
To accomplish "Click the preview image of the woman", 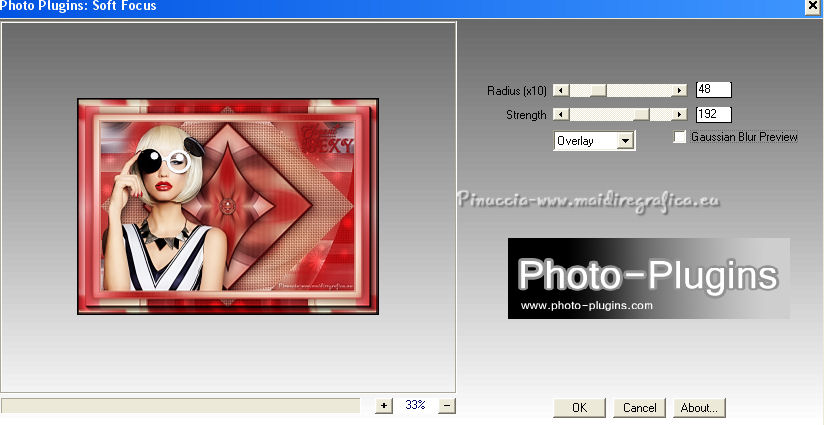I will point(228,206).
